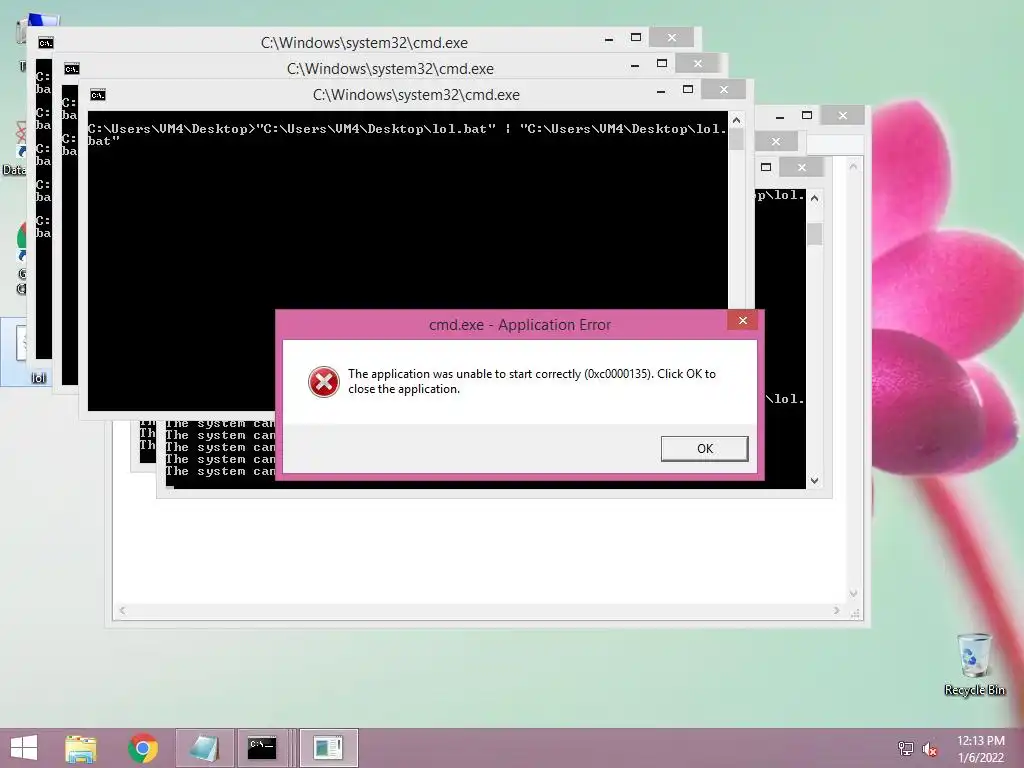Viewport: 1024px width, 768px height.
Task: Minimize the second cmd.exe window
Action: (x=635, y=66)
